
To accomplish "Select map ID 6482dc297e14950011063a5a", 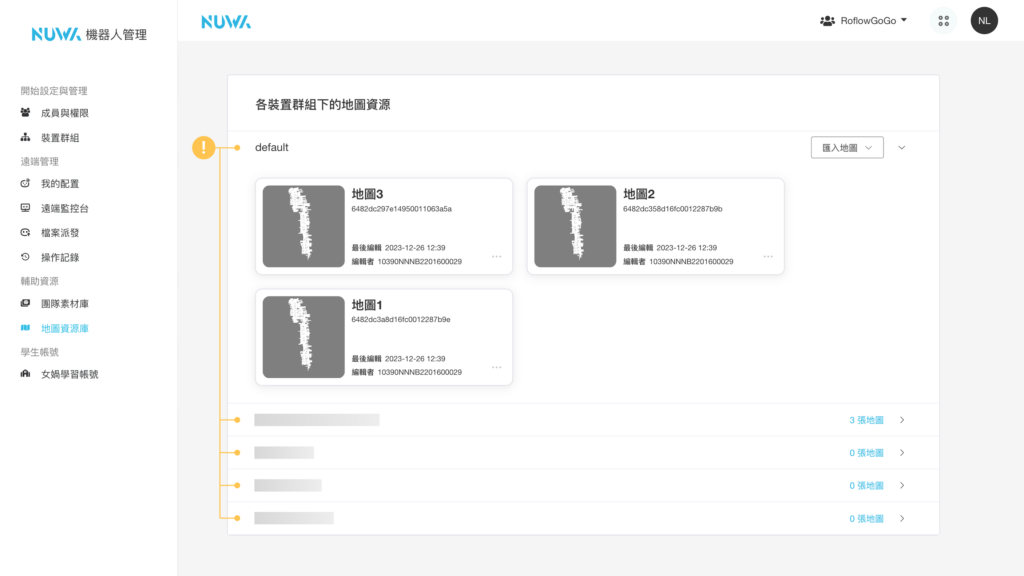I will pyautogui.click(x=402, y=209).
